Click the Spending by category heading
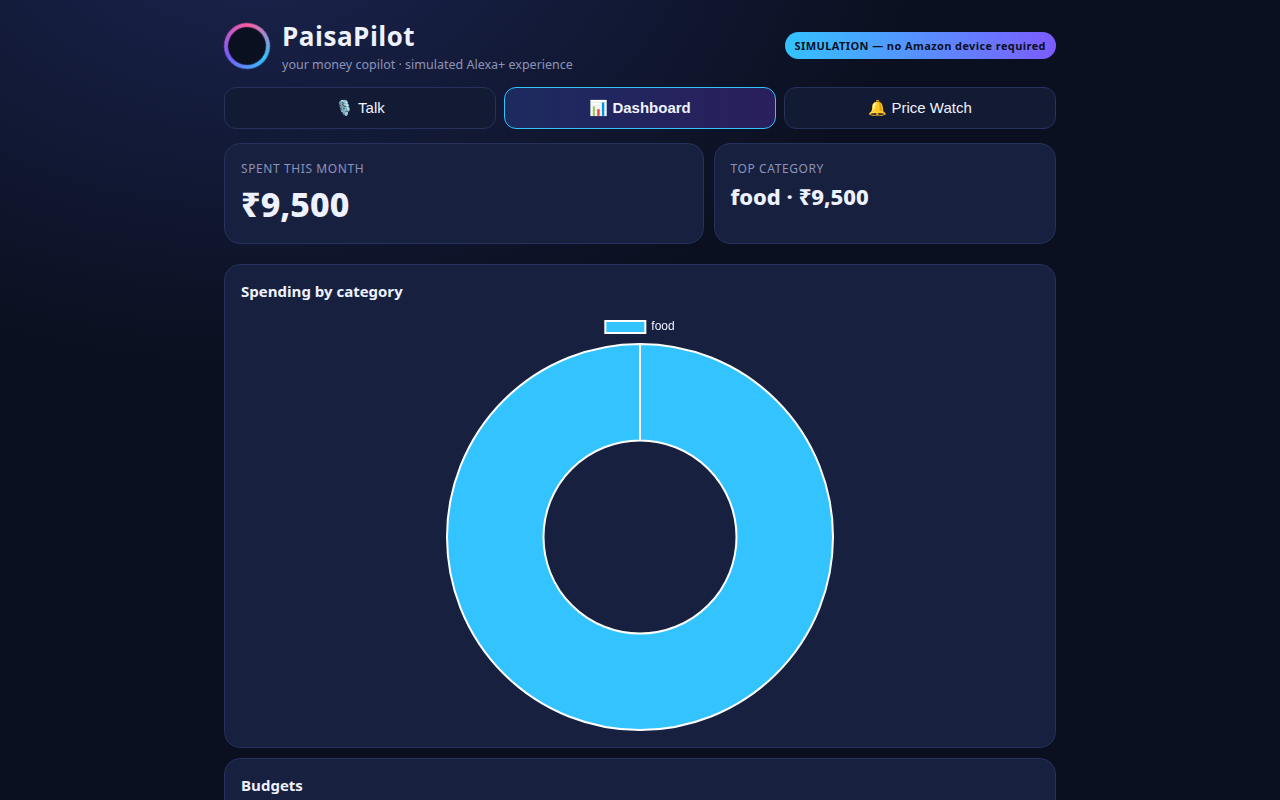Image resolution: width=1280 pixels, height=800 pixels. (x=322, y=292)
